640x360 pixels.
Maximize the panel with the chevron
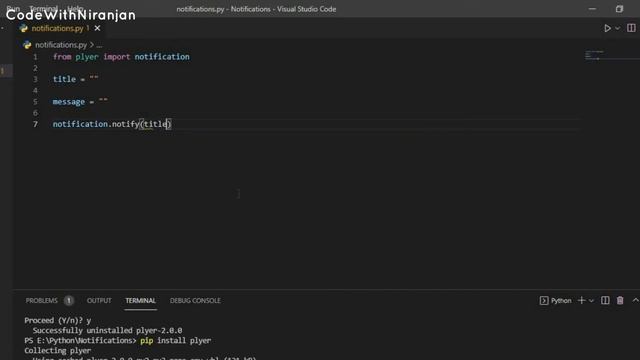(x=635, y=300)
